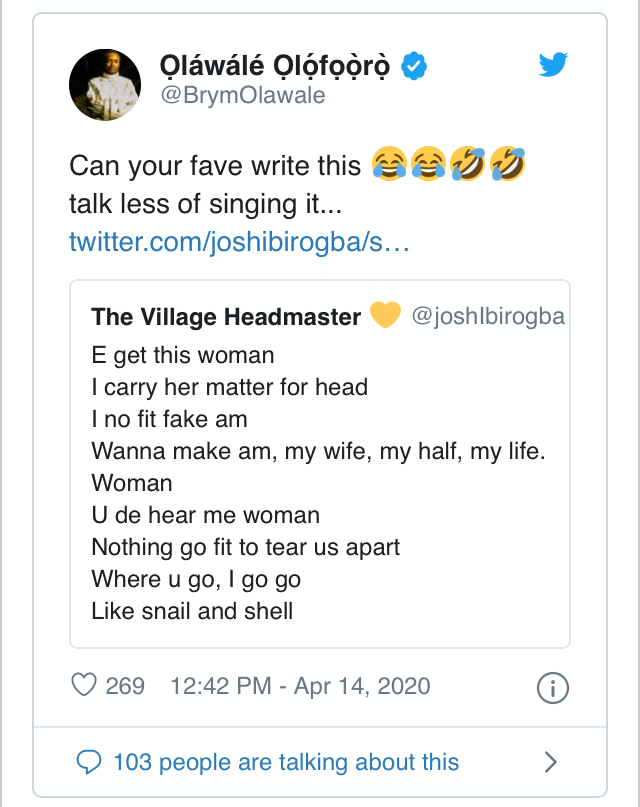Viewport: 640px width, 807px height.
Task: Click the @joshIbirogba handle
Action: point(488,317)
